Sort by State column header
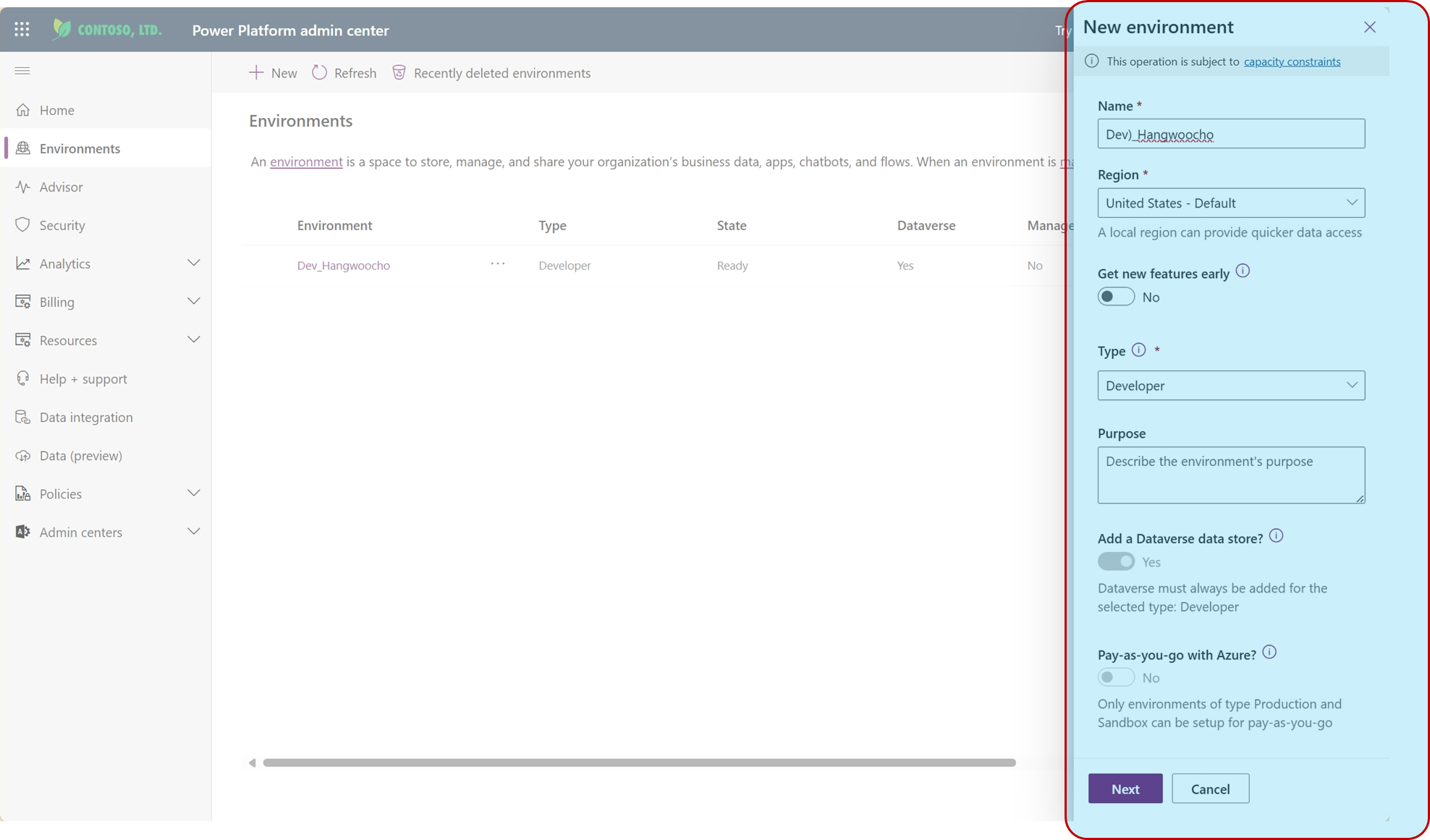Screen dimensions: 1430x840 tap(732, 225)
